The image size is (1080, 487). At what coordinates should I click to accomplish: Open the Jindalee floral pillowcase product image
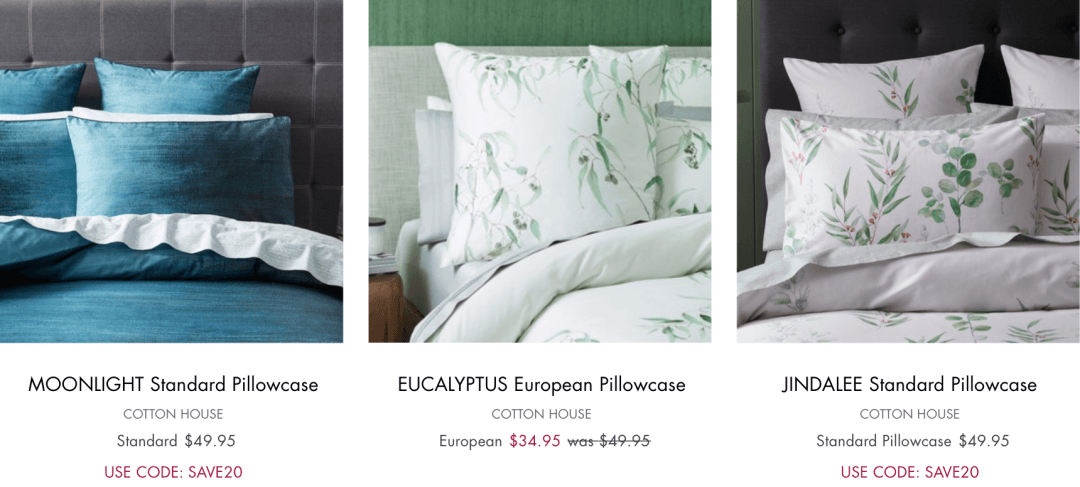coord(908,171)
